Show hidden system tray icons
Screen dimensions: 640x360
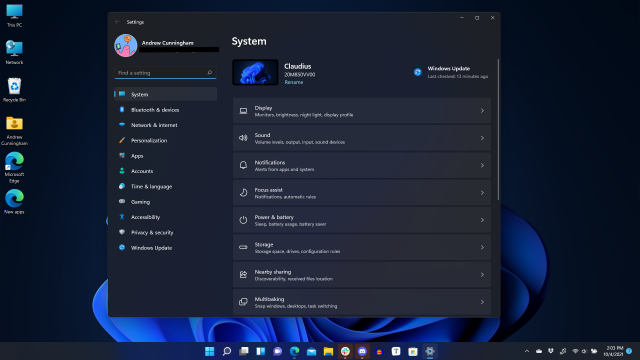point(527,351)
